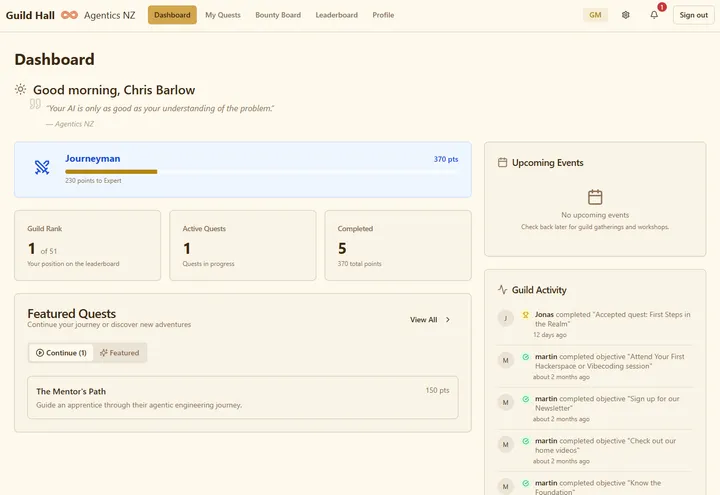Open The Mentor's Path quest card
Image resolution: width=720 pixels, height=495 pixels.
click(242, 398)
